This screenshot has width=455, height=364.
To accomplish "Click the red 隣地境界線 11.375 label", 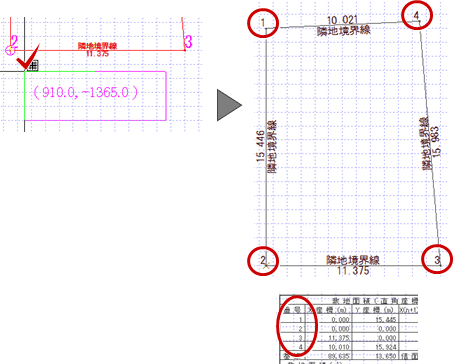I will (97, 49).
